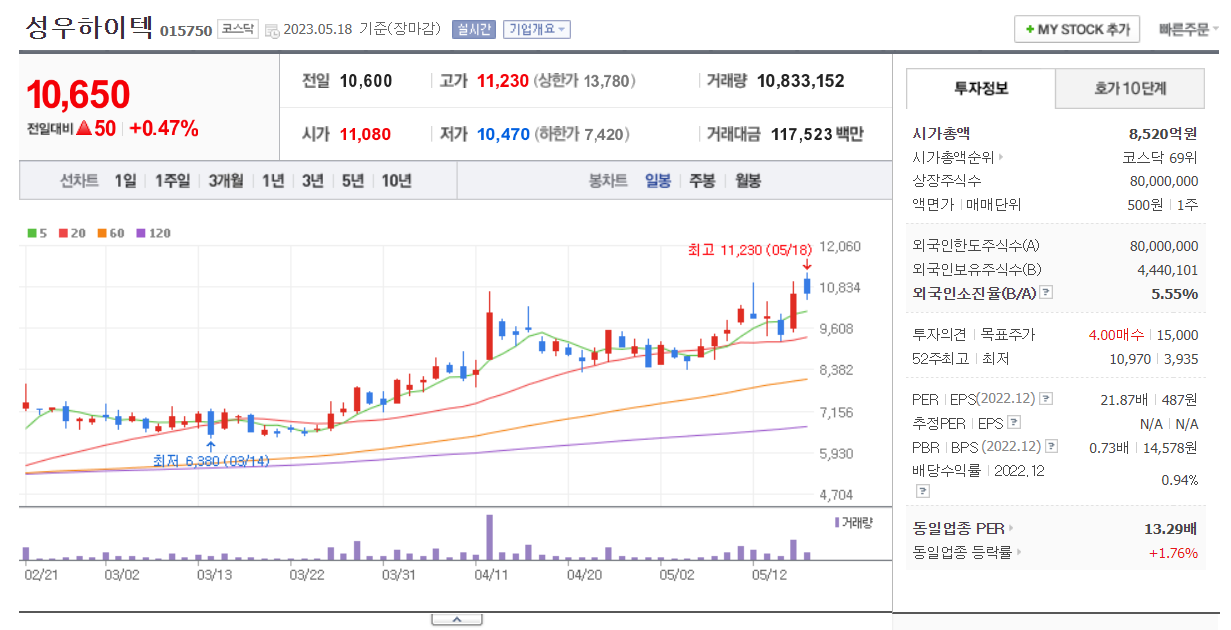Open the 동일업종 등락률 link
1231x630 pixels.
click(962, 553)
